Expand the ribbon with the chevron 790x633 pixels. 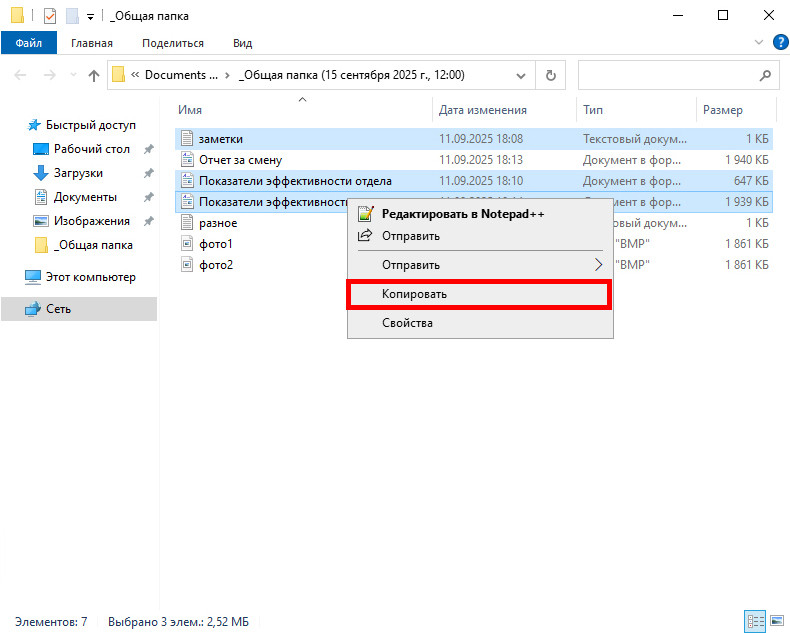coord(757,43)
